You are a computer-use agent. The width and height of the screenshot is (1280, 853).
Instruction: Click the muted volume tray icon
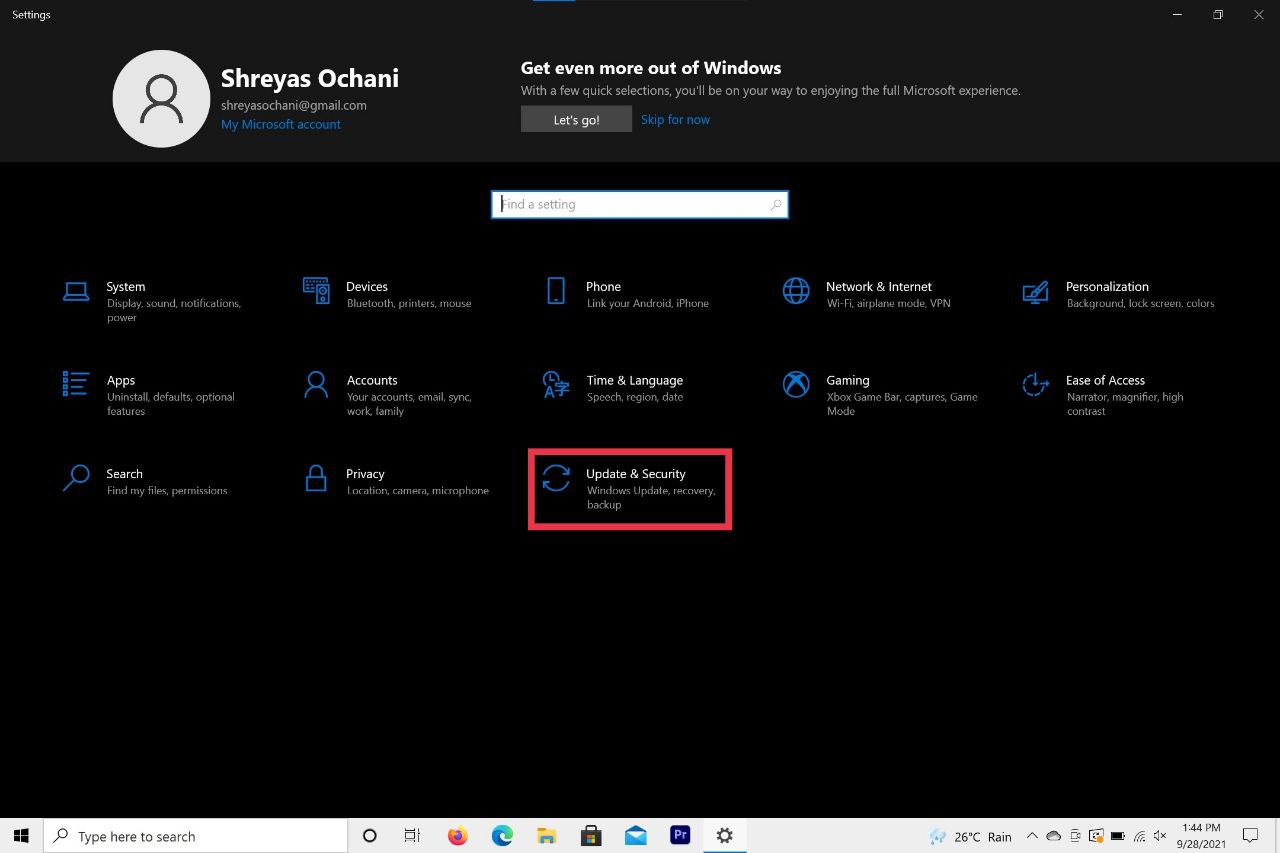tap(1160, 836)
